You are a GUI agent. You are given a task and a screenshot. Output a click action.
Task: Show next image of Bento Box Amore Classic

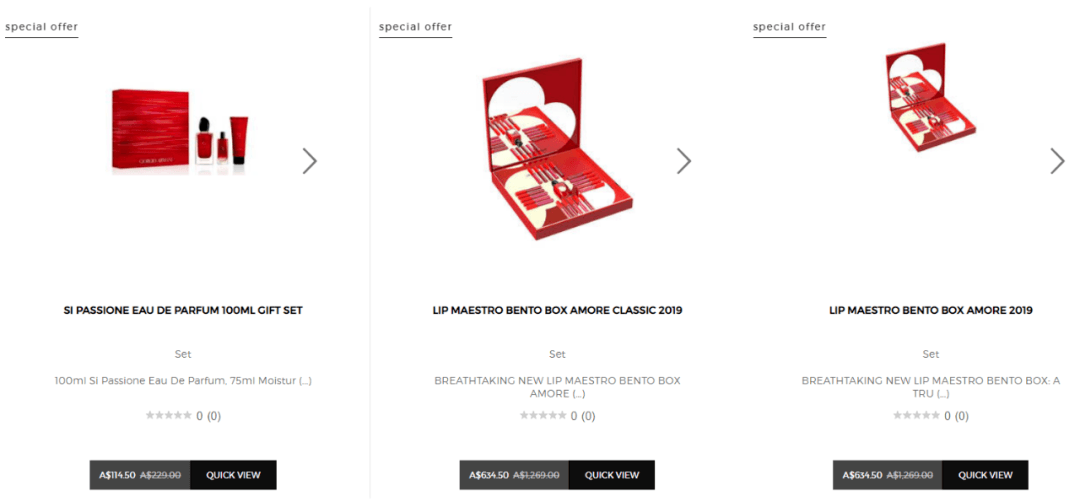(x=683, y=161)
